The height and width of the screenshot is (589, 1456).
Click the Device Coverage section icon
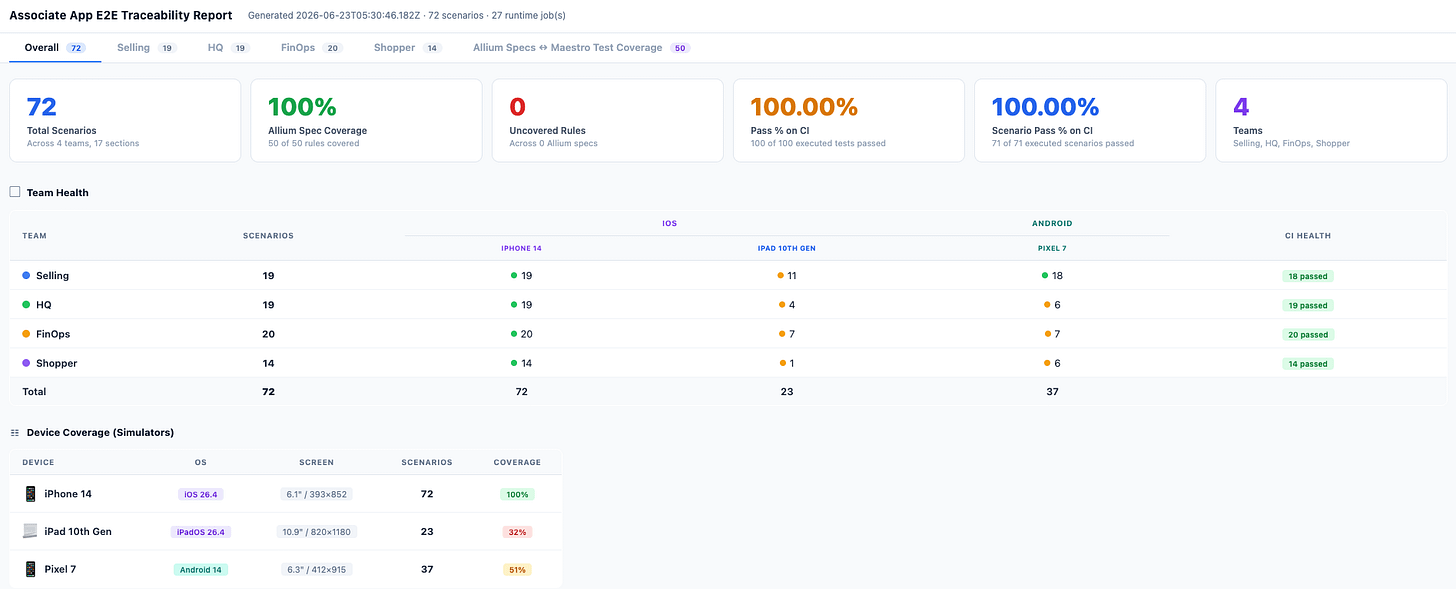[x=15, y=432]
